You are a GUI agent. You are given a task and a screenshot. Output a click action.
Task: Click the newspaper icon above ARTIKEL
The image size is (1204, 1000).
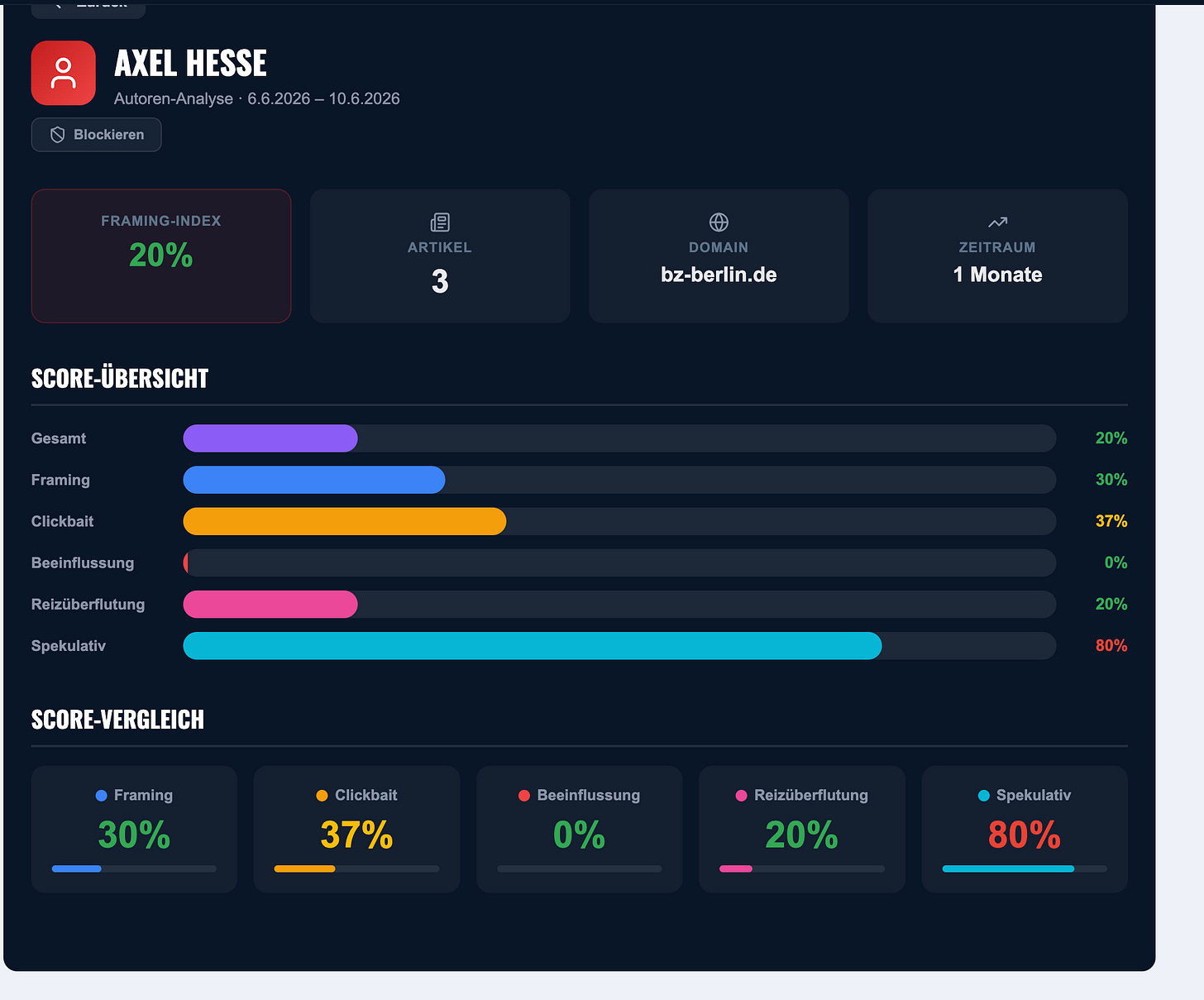click(x=440, y=222)
